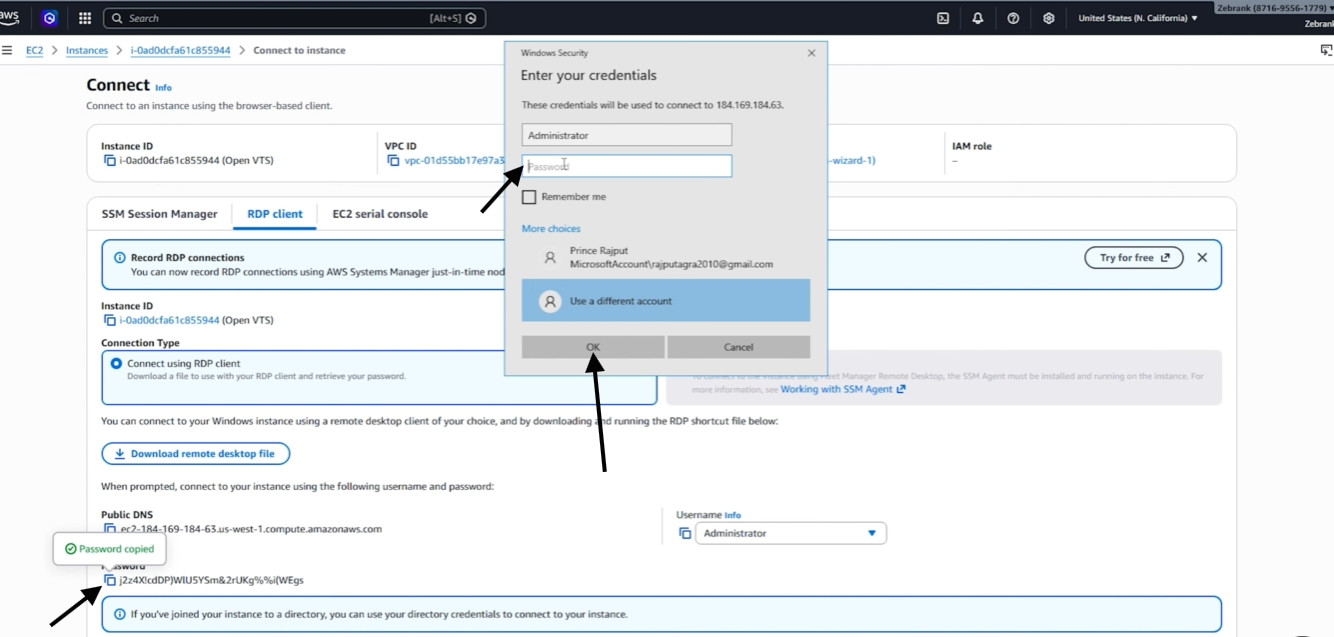Copy the VPC ID value

coord(394,160)
